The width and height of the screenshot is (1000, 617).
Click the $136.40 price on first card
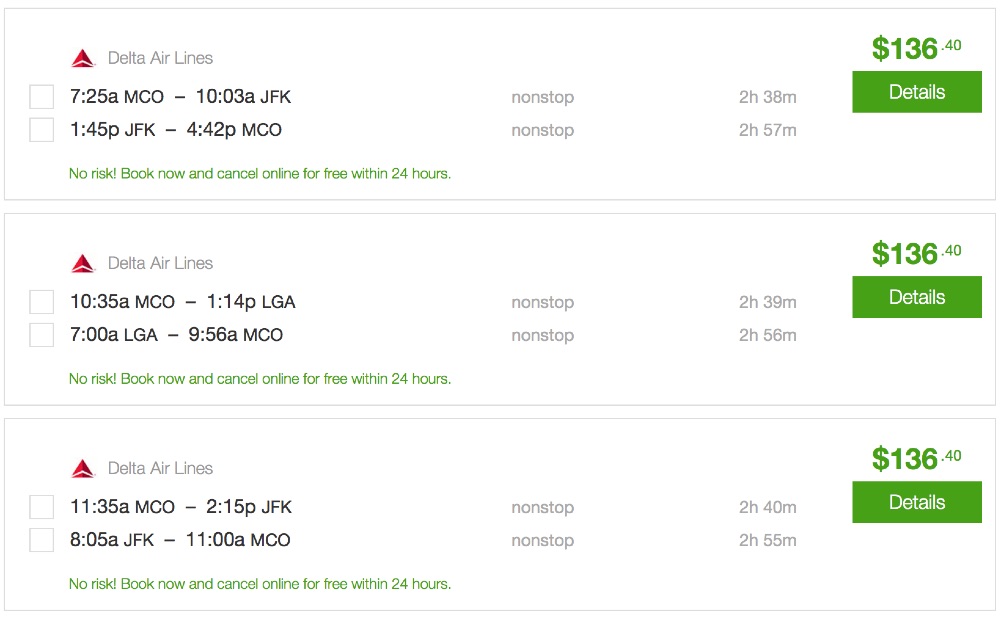coord(915,48)
